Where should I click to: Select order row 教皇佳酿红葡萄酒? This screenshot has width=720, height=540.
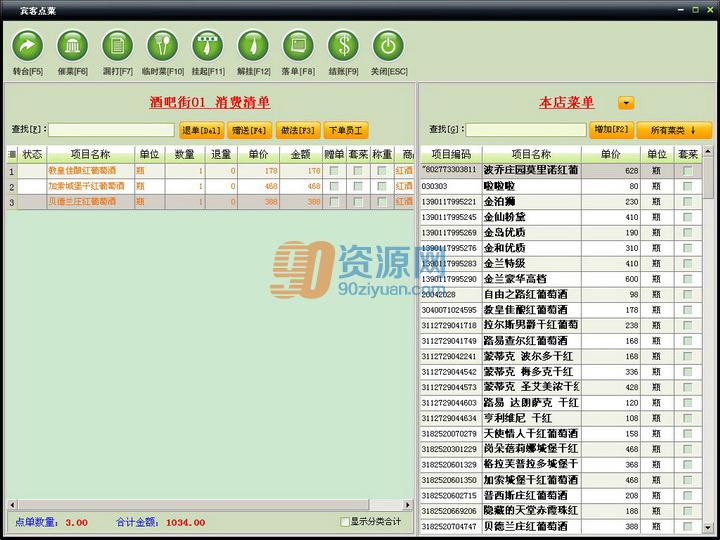tap(210, 171)
